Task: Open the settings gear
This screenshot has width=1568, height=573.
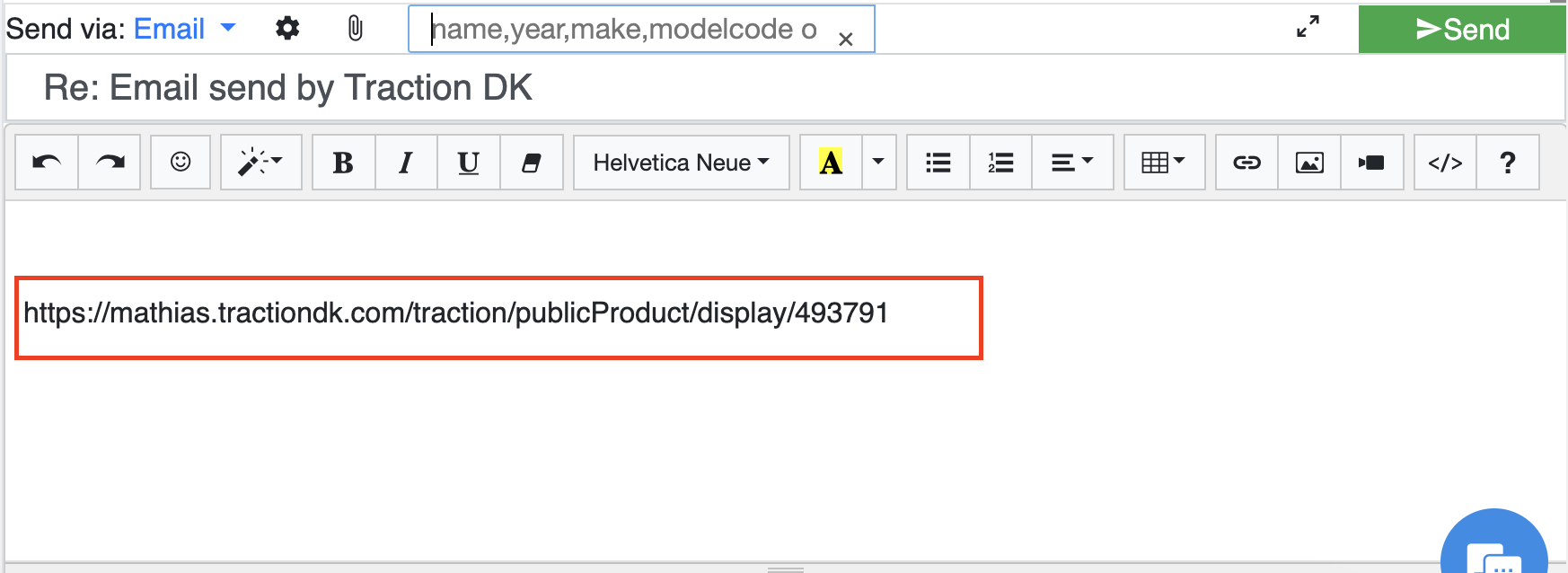Action: coord(287,29)
